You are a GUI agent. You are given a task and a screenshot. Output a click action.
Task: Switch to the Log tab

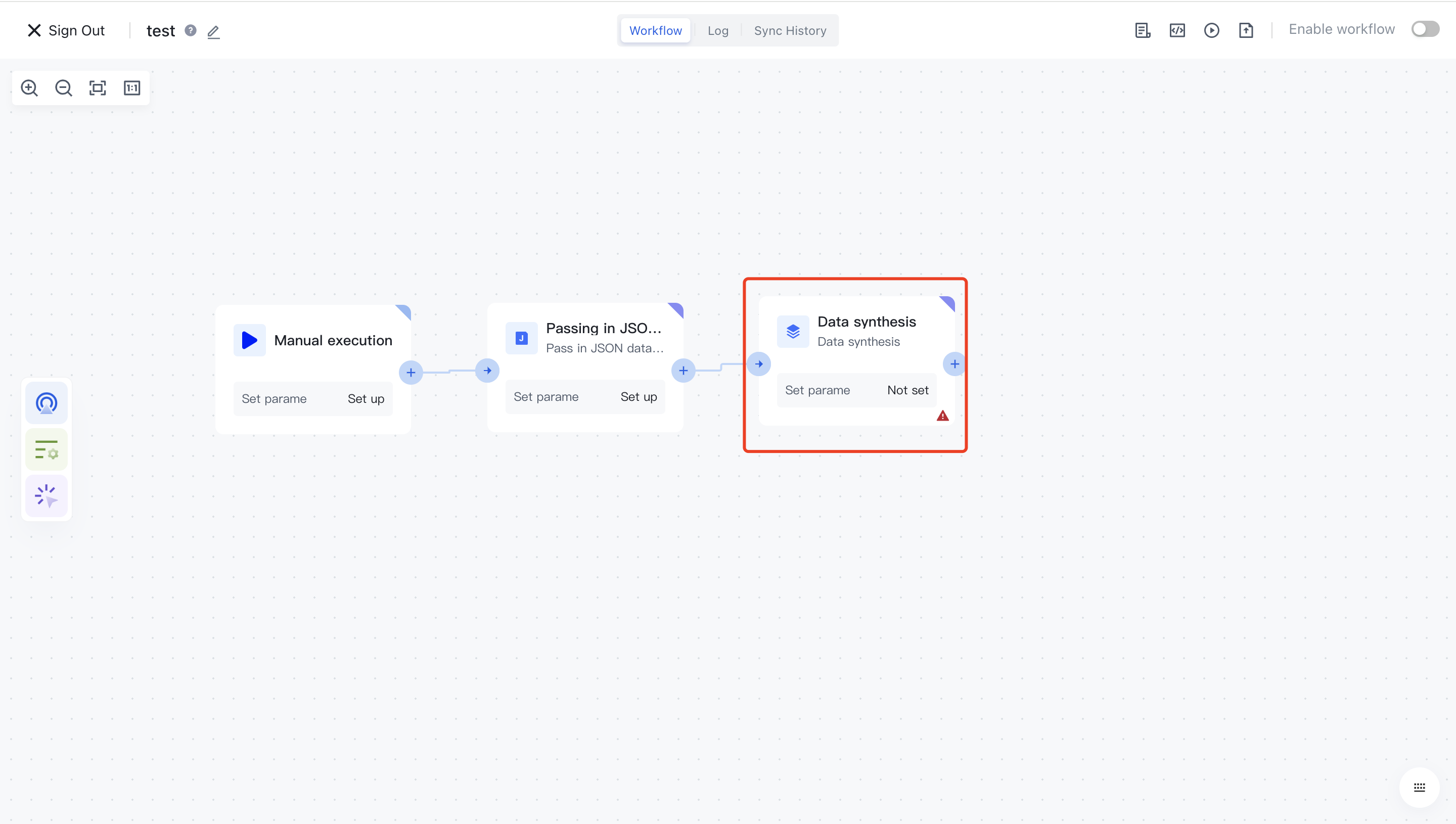pos(717,30)
